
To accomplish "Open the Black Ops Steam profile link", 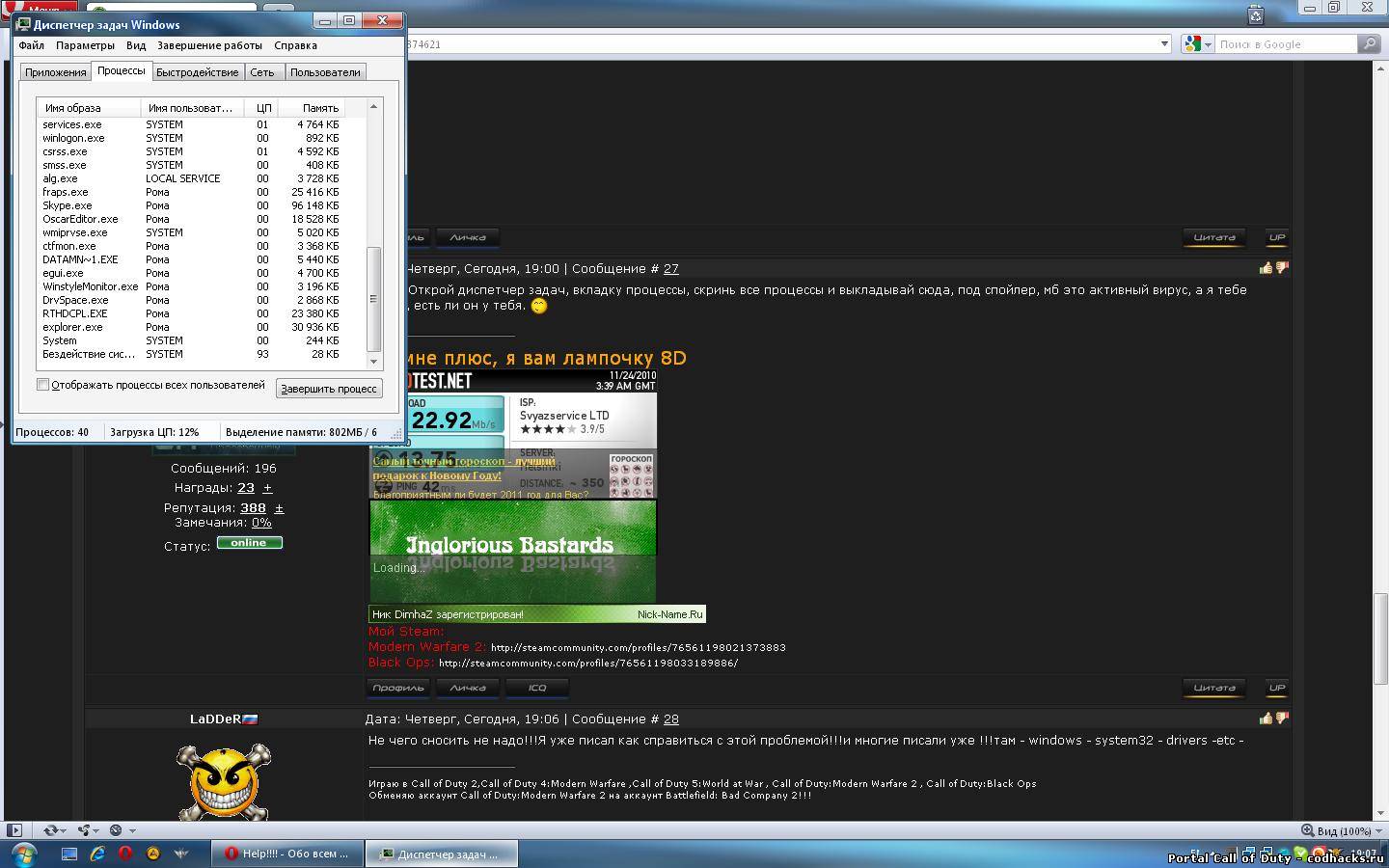I will tap(588, 664).
